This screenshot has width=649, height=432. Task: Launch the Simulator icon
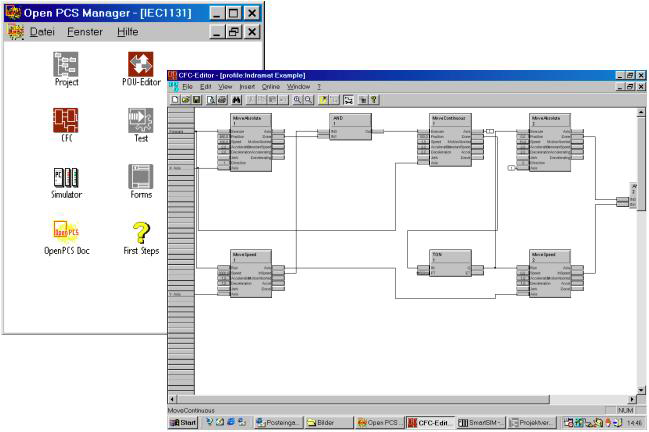tap(66, 178)
